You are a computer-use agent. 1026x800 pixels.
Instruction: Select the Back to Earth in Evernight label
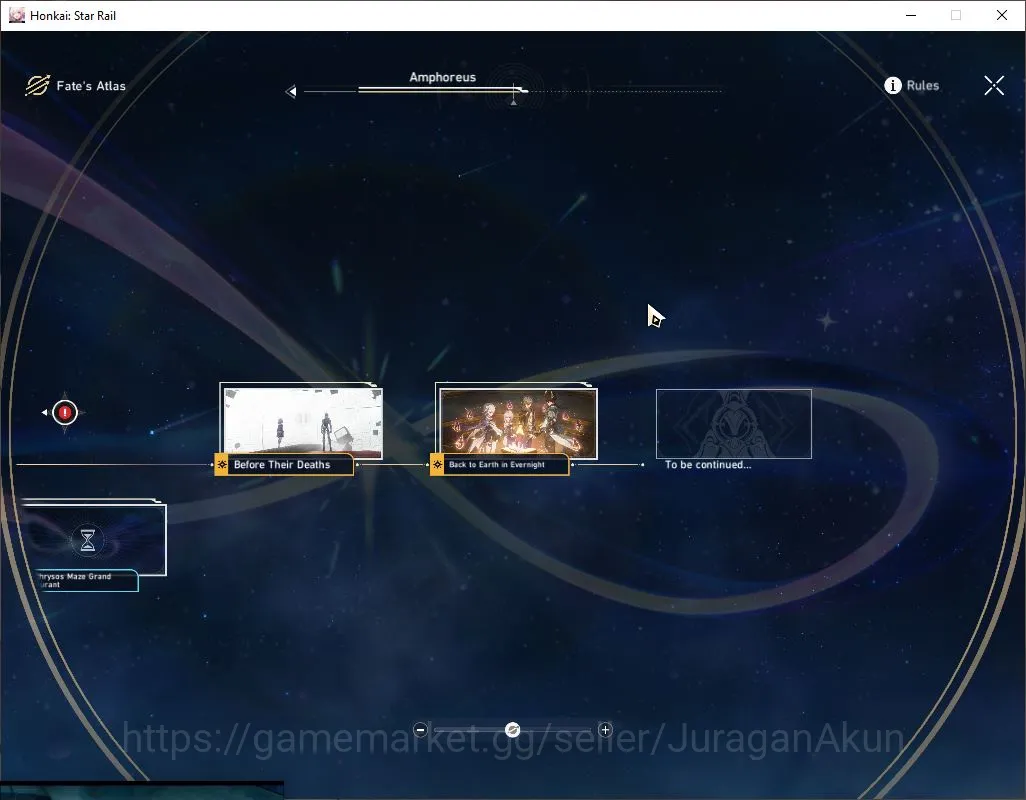tap(497, 465)
